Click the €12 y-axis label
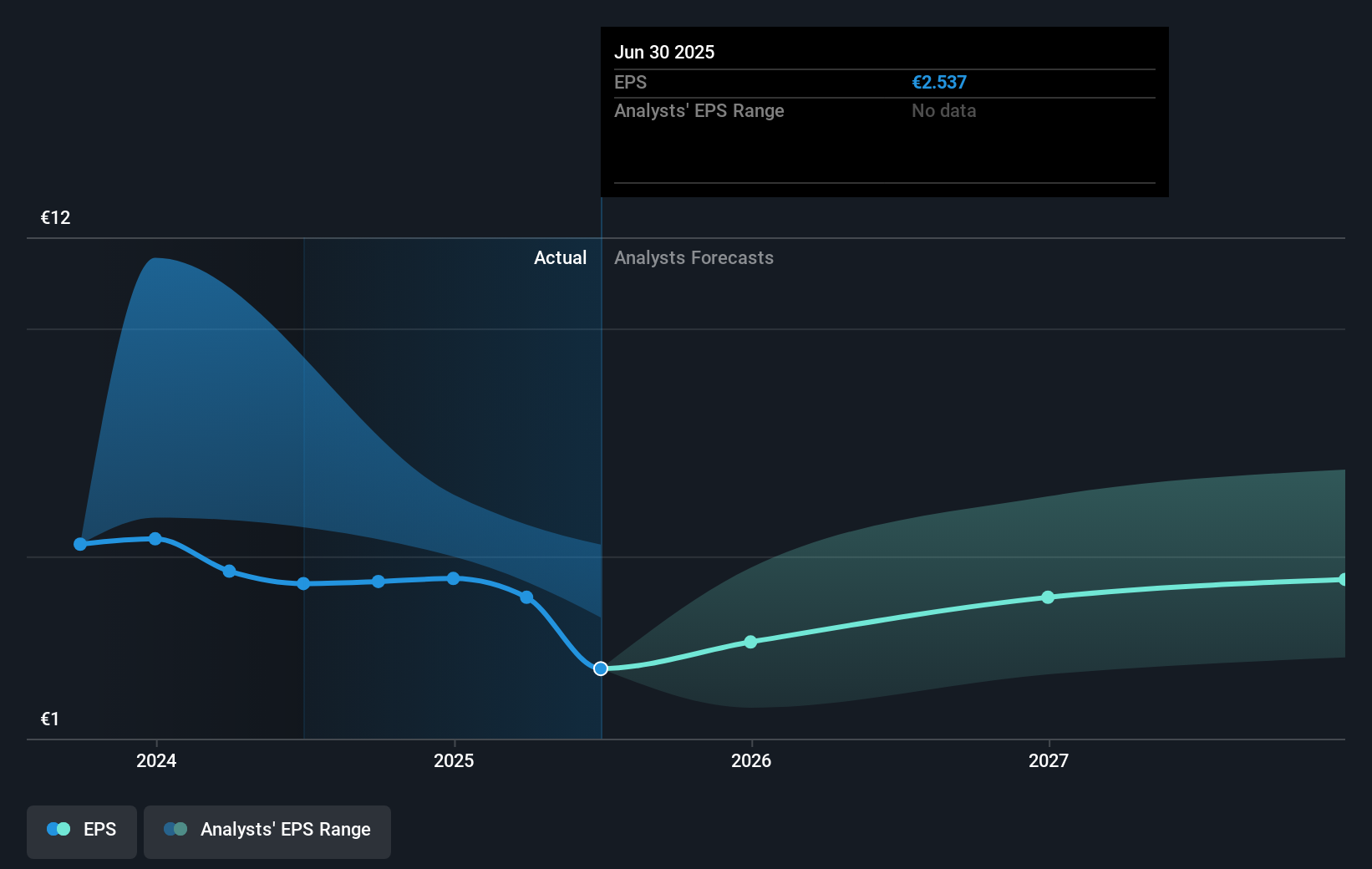 click(x=56, y=218)
